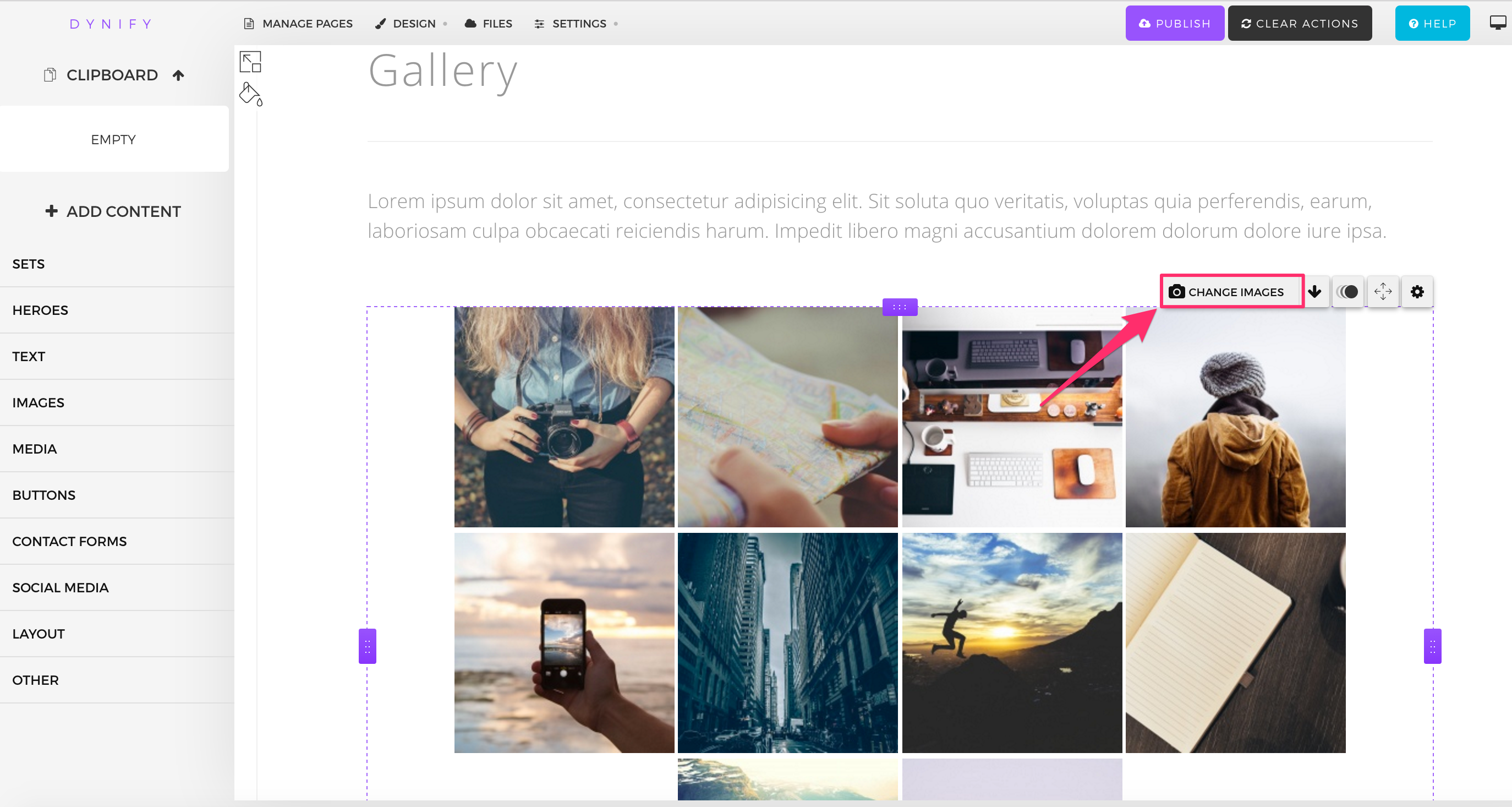Click the Change Images button

tap(1231, 291)
